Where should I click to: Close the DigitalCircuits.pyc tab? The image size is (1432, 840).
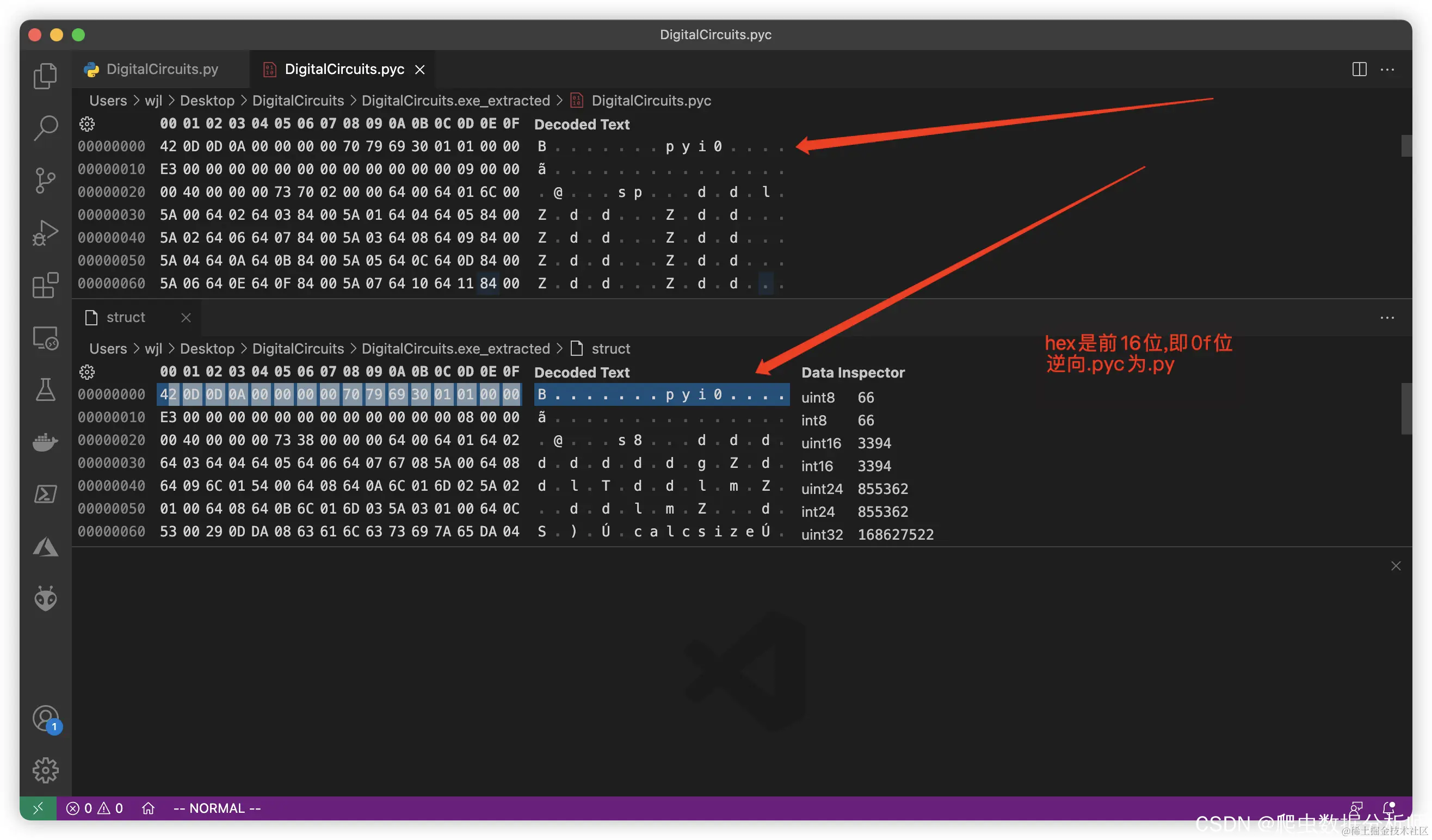coord(420,69)
